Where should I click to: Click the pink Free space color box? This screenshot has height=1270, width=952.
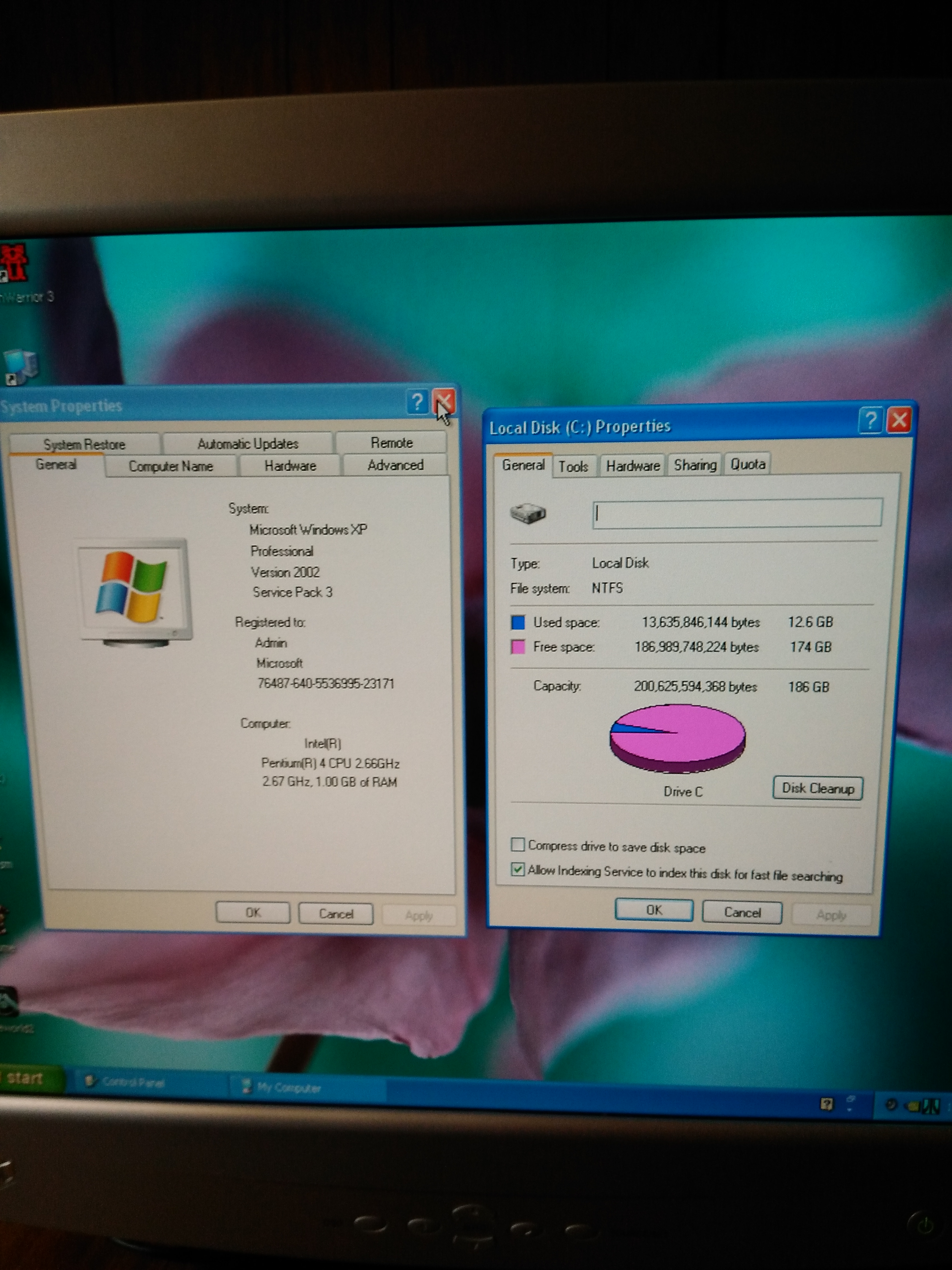pyautogui.click(x=518, y=647)
